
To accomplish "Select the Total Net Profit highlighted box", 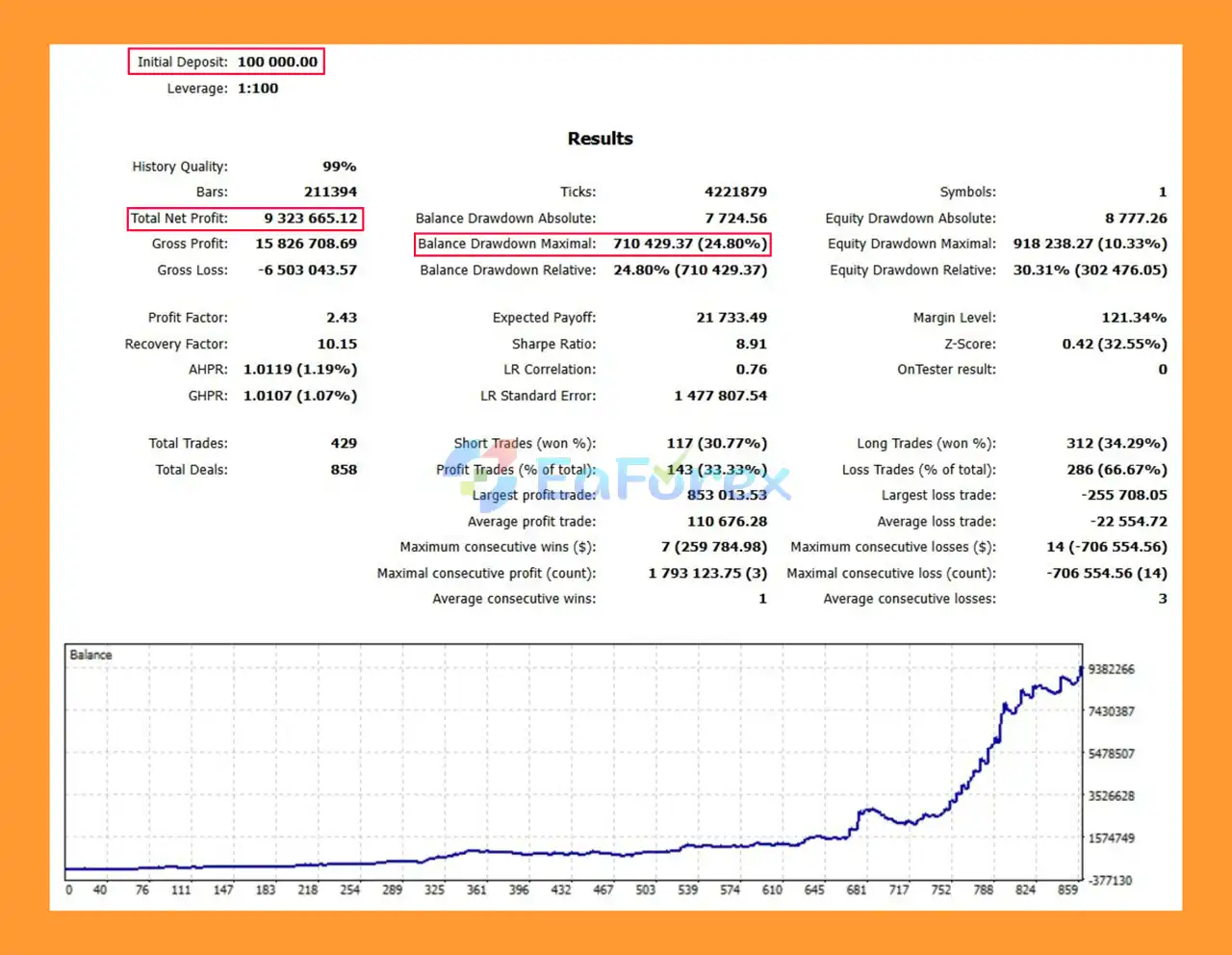I will (x=245, y=219).
